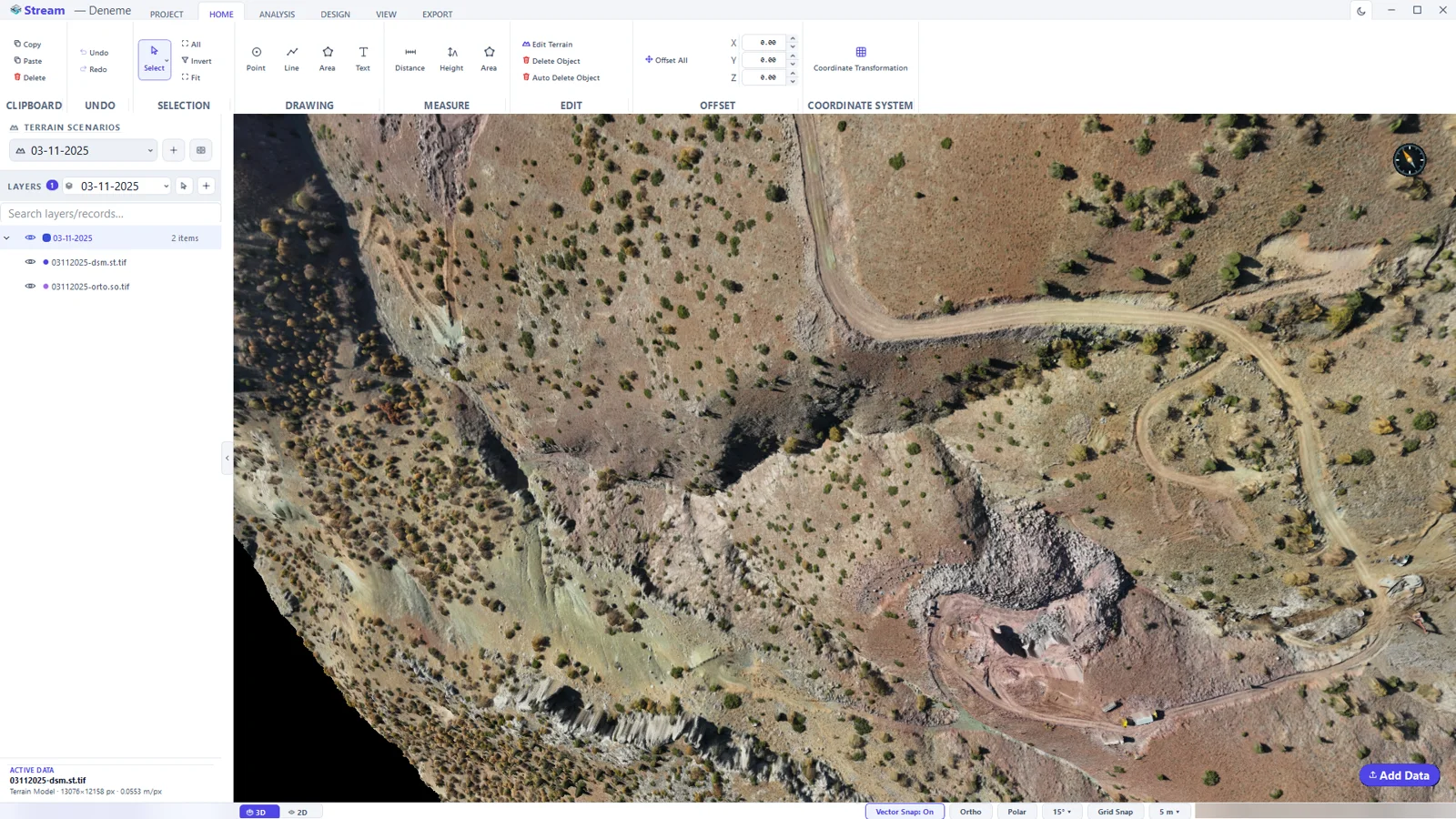Image resolution: width=1456 pixels, height=819 pixels.
Task: Hide the 03112025-dsm.st.tif layer
Action: [30, 262]
